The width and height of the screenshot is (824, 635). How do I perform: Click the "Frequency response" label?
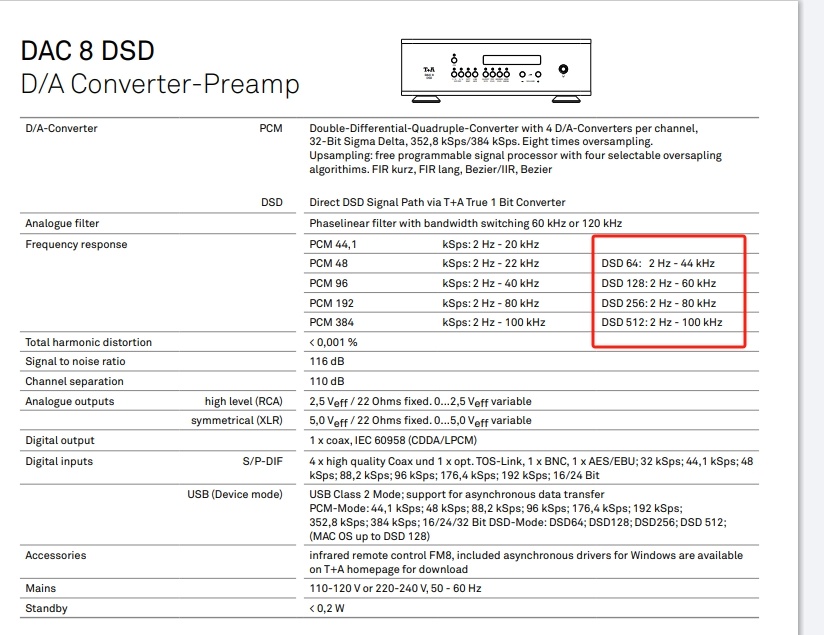coord(76,244)
